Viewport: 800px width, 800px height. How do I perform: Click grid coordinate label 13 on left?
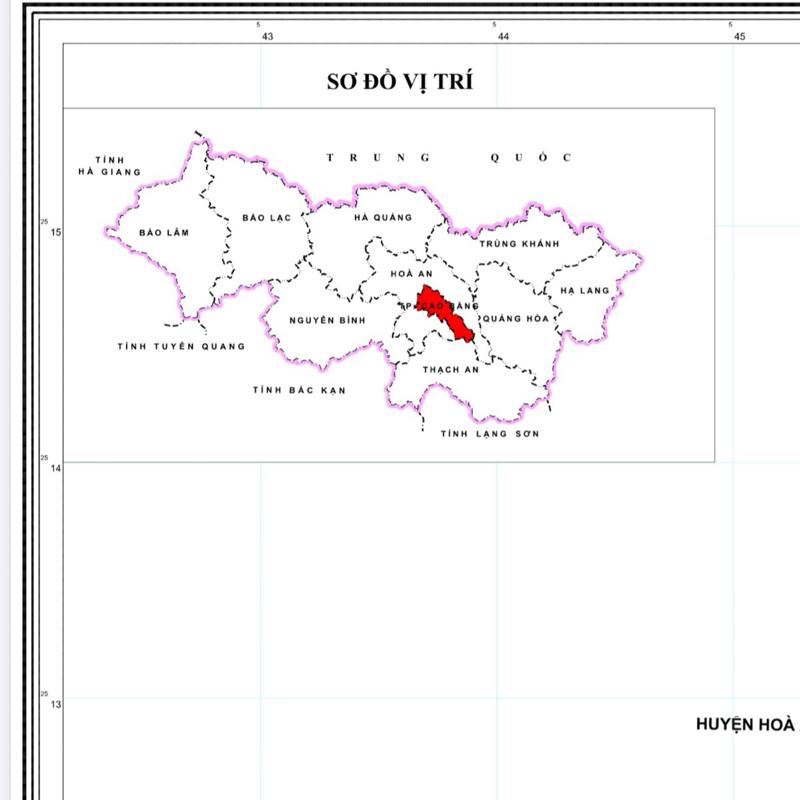55,704
